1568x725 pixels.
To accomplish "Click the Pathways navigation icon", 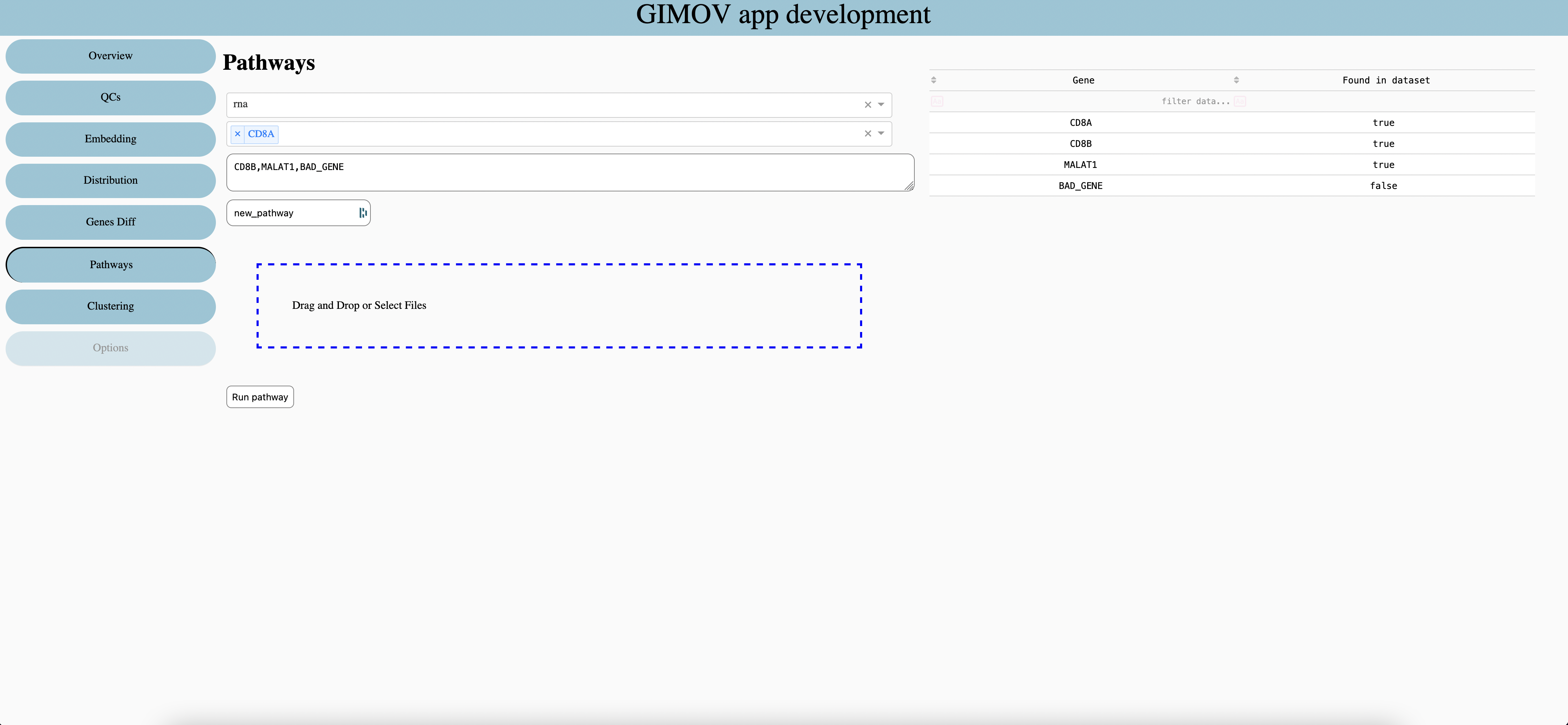I will (110, 264).
